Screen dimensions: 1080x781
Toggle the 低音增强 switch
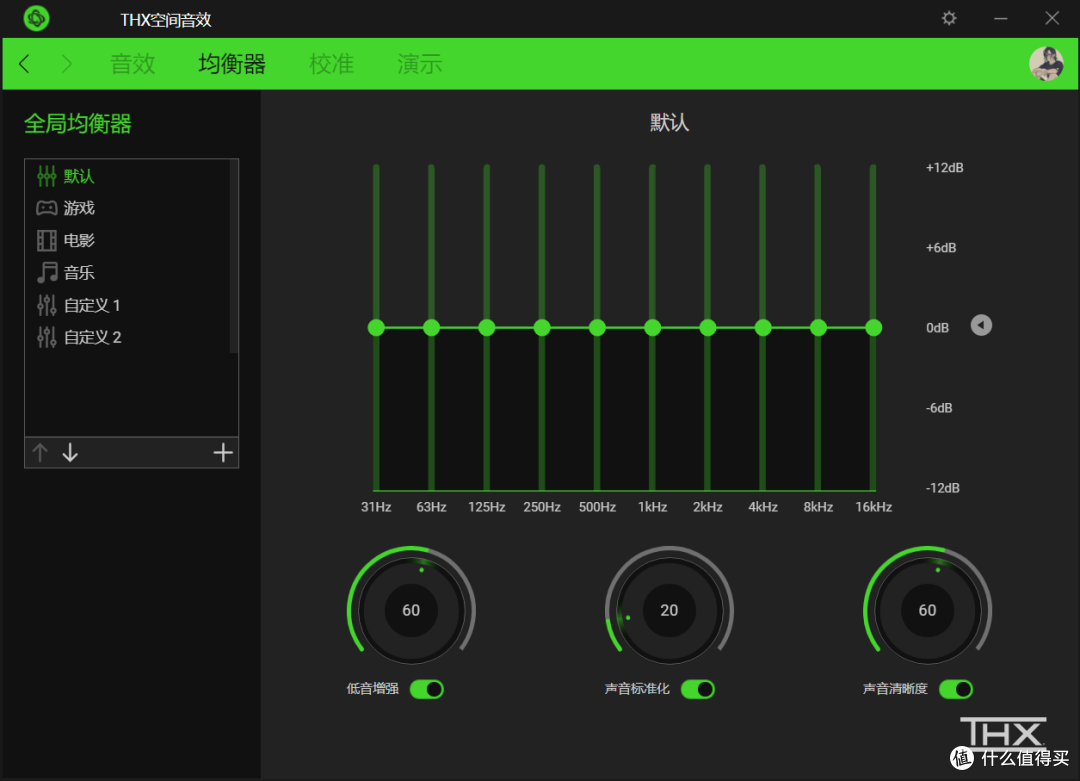point(426,689)
